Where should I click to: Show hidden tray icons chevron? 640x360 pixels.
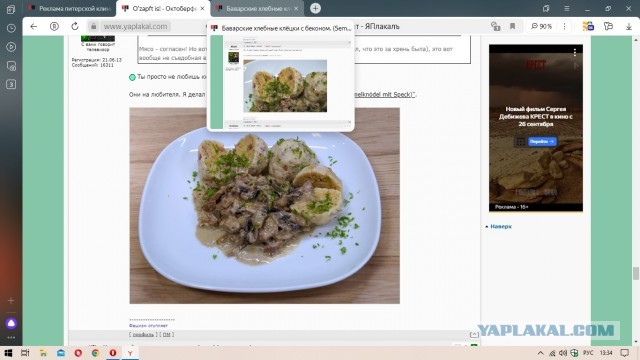(x=540, y=353)
